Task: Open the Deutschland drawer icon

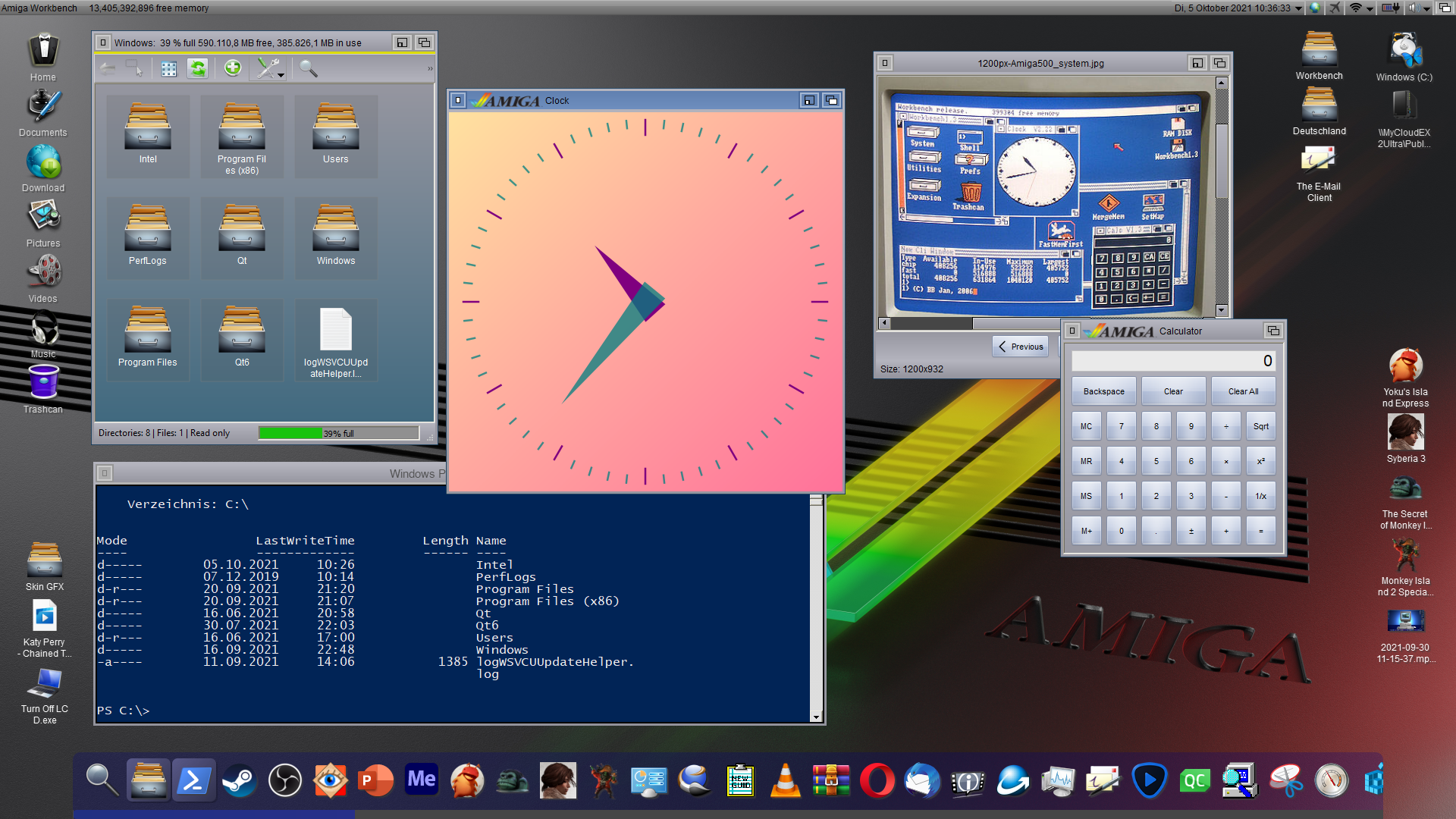Action: [1319, 111]
